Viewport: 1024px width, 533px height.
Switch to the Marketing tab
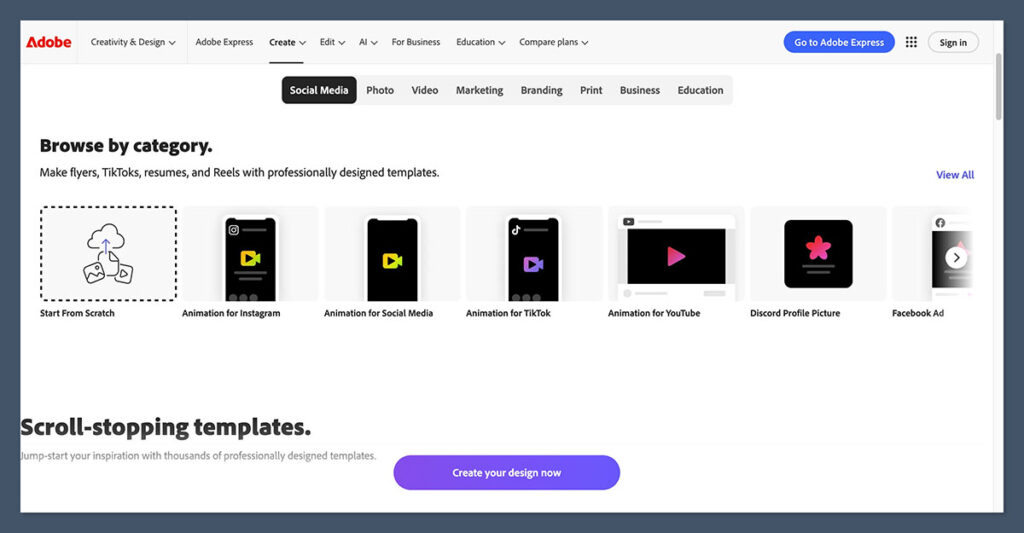(479, 90)
